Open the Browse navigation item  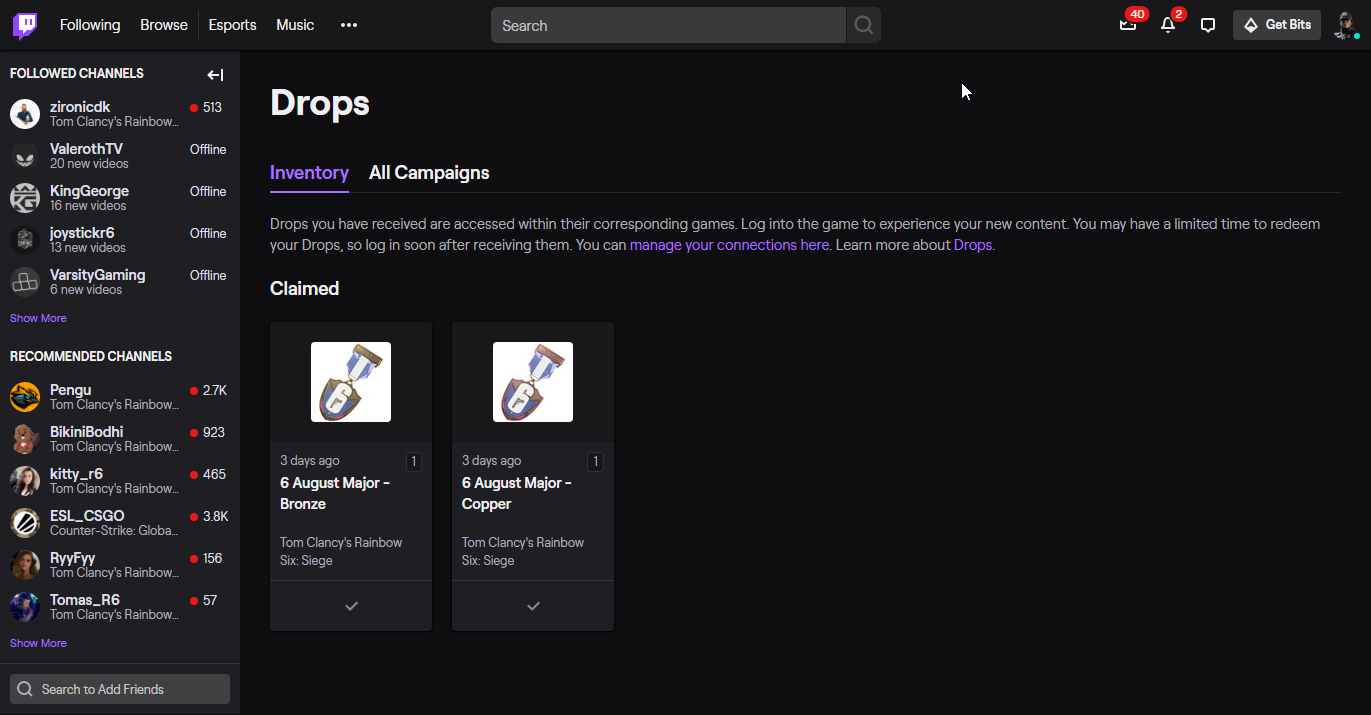coord(164,25)
